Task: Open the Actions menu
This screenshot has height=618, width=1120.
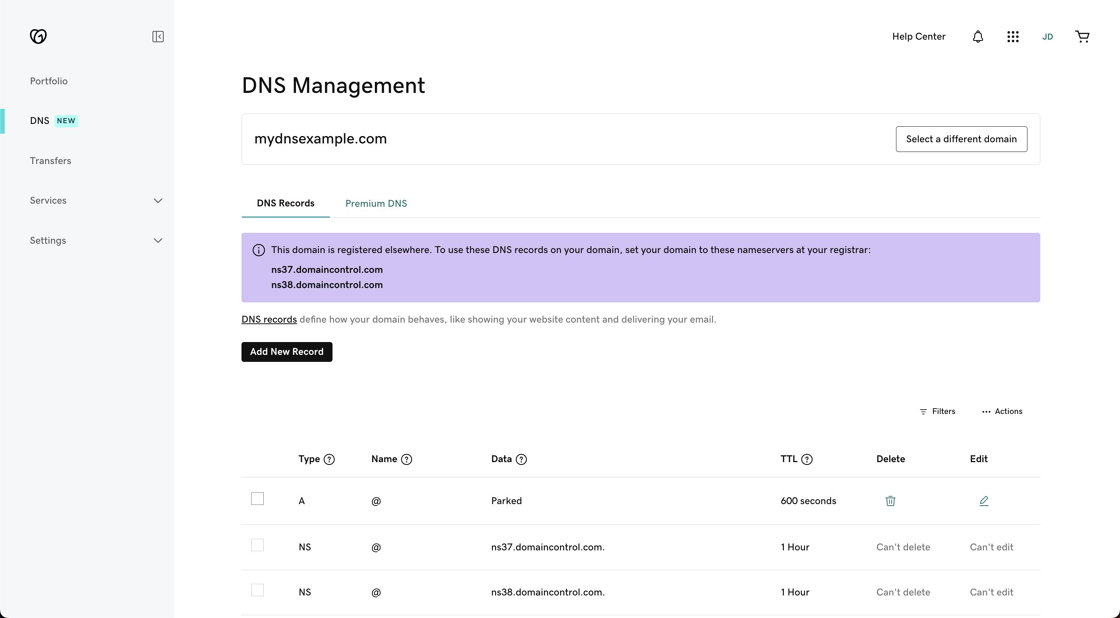Action: point(1002,412)
